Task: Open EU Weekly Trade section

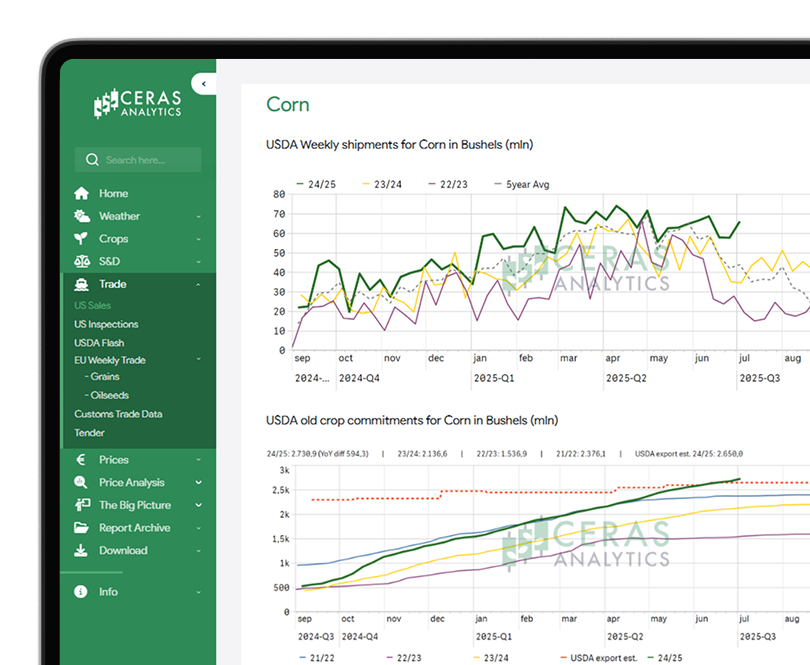Action: 110,360
